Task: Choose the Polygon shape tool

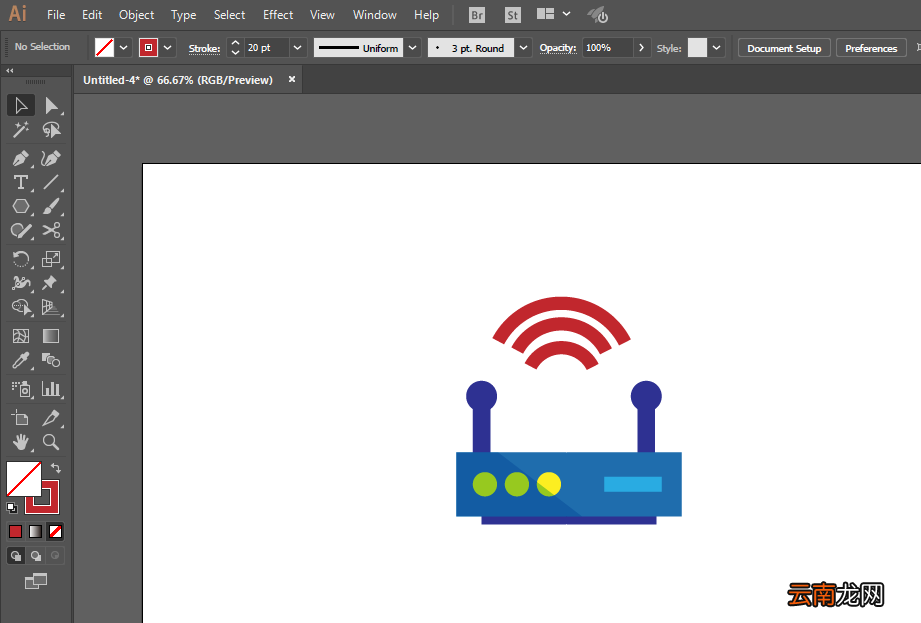Action: (21, 207)
